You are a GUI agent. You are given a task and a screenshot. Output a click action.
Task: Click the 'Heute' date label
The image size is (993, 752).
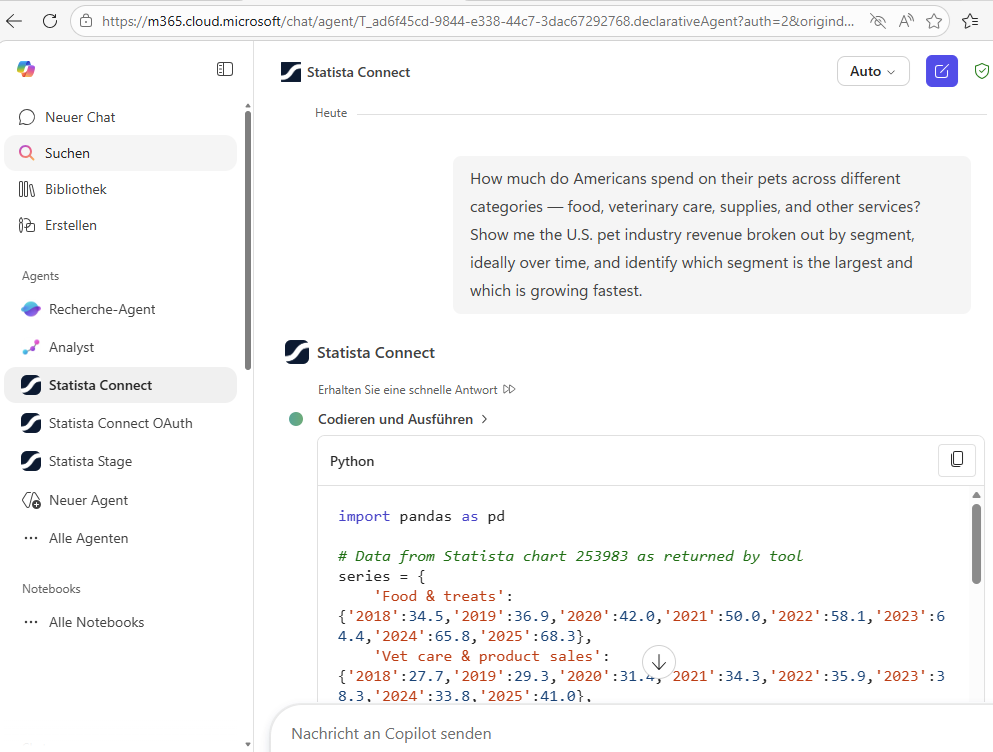(331, 113)
